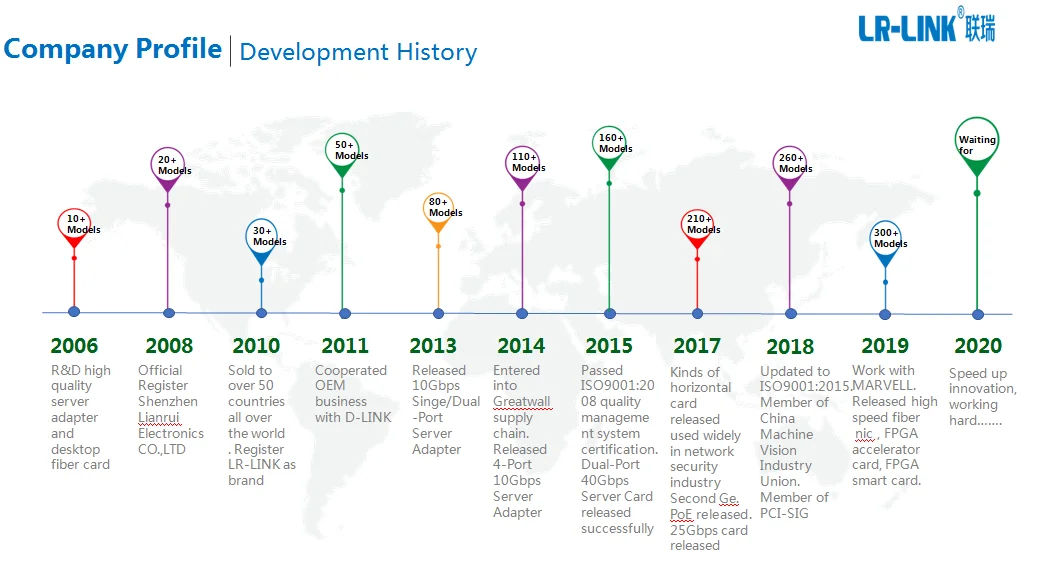Select the 2019 year label
This screenshot has height=580, width=1043.
(x=885, y=346)
